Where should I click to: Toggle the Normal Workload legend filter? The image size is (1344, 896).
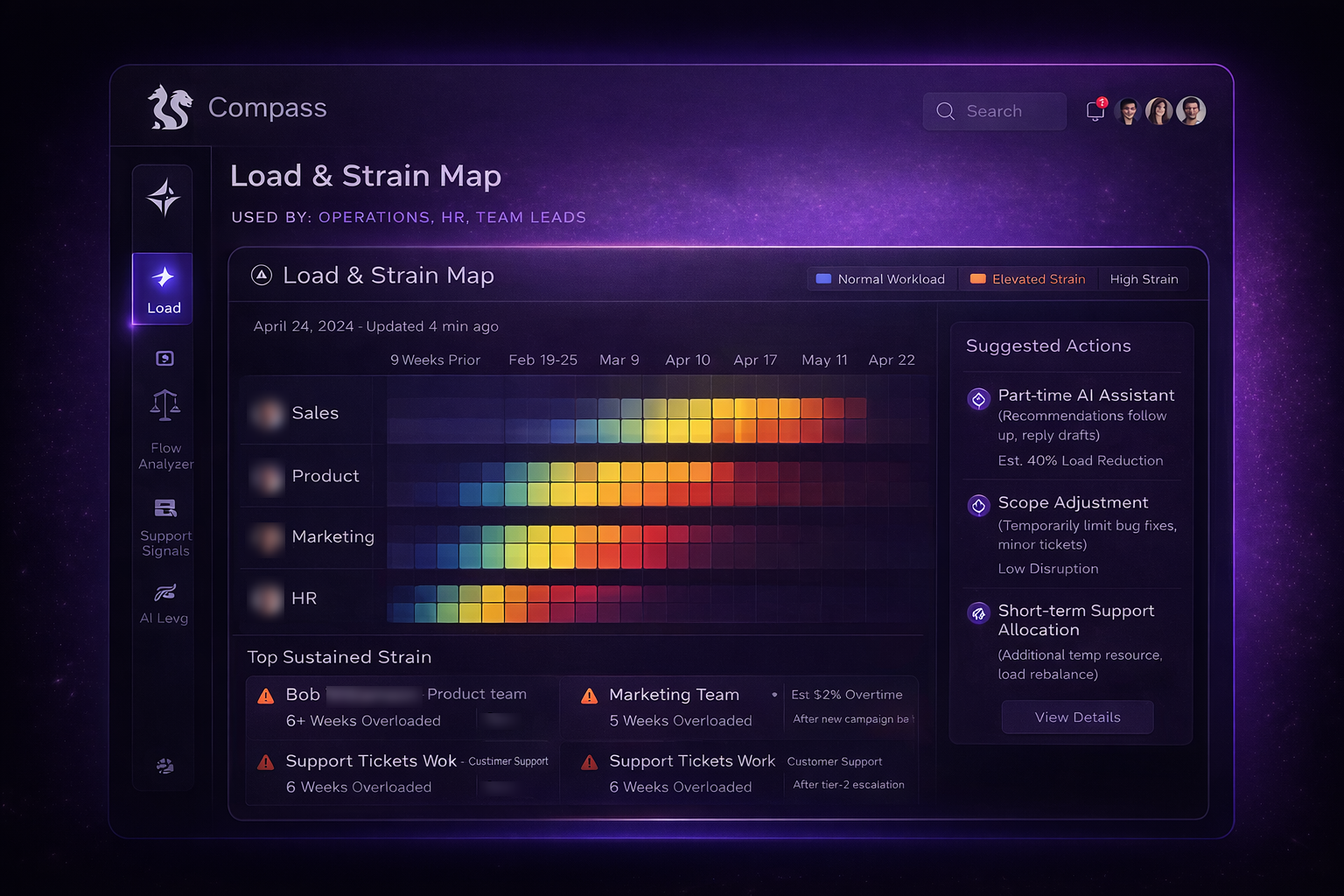pos(881,279)
